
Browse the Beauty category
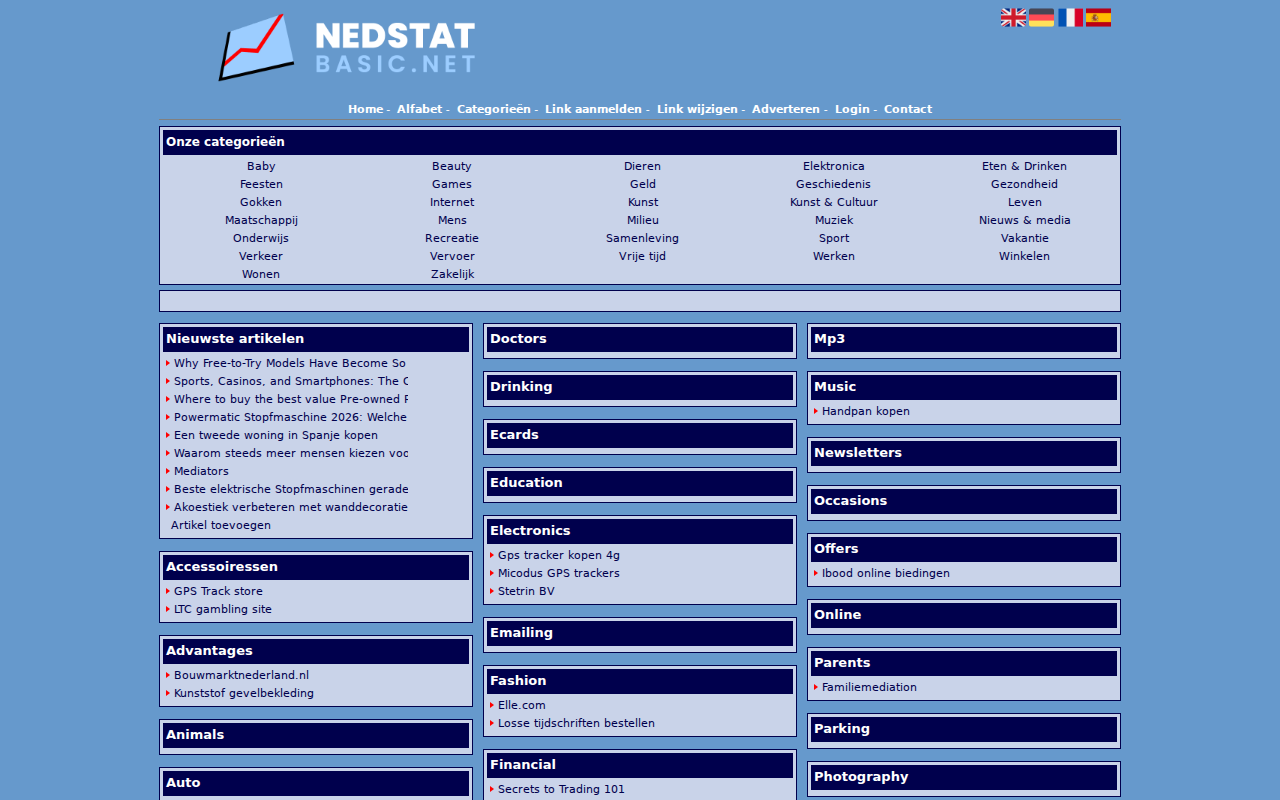coord(452,166)
